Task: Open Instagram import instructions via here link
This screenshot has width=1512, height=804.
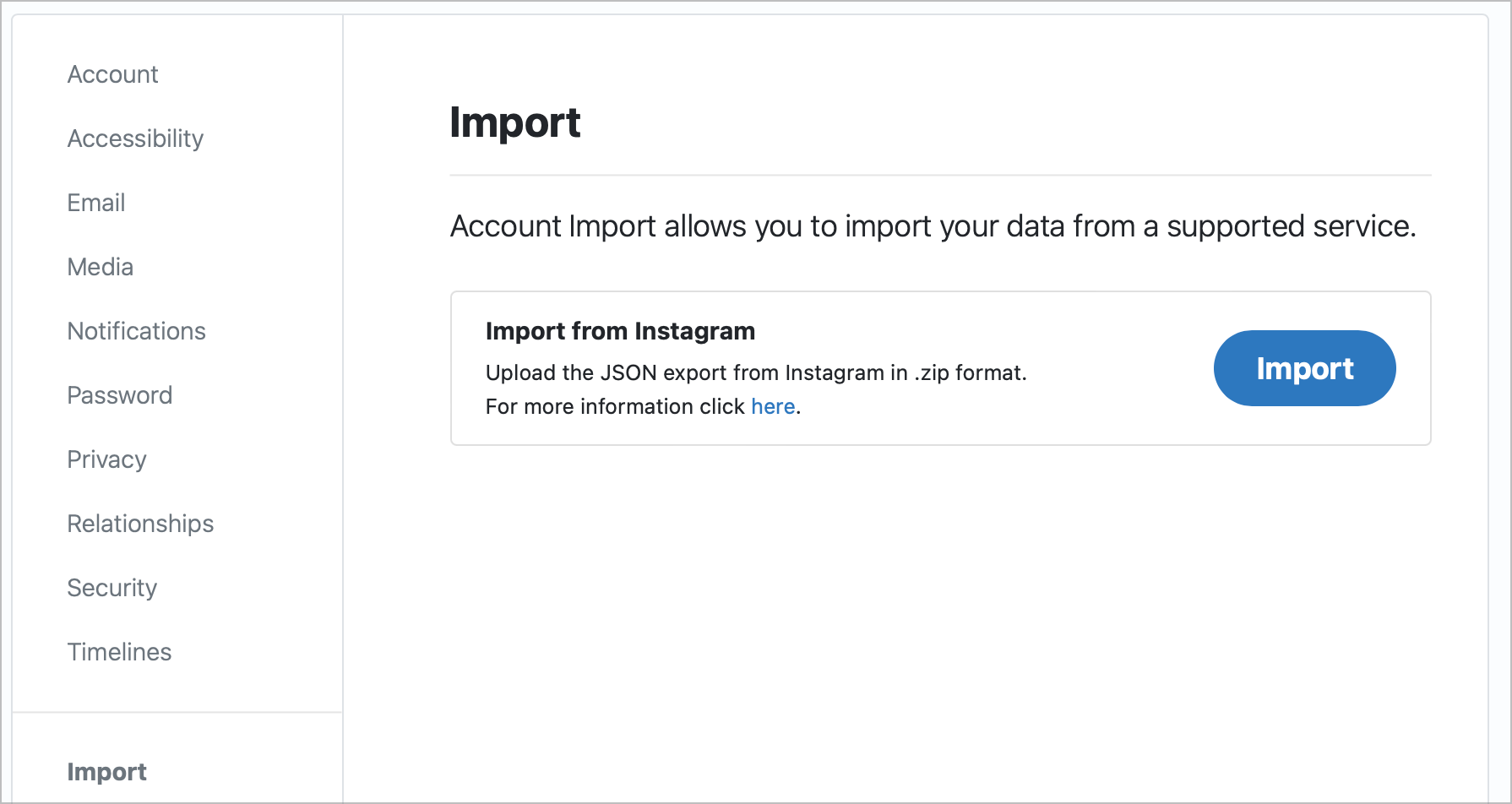Action: click(x=773, y=406)
